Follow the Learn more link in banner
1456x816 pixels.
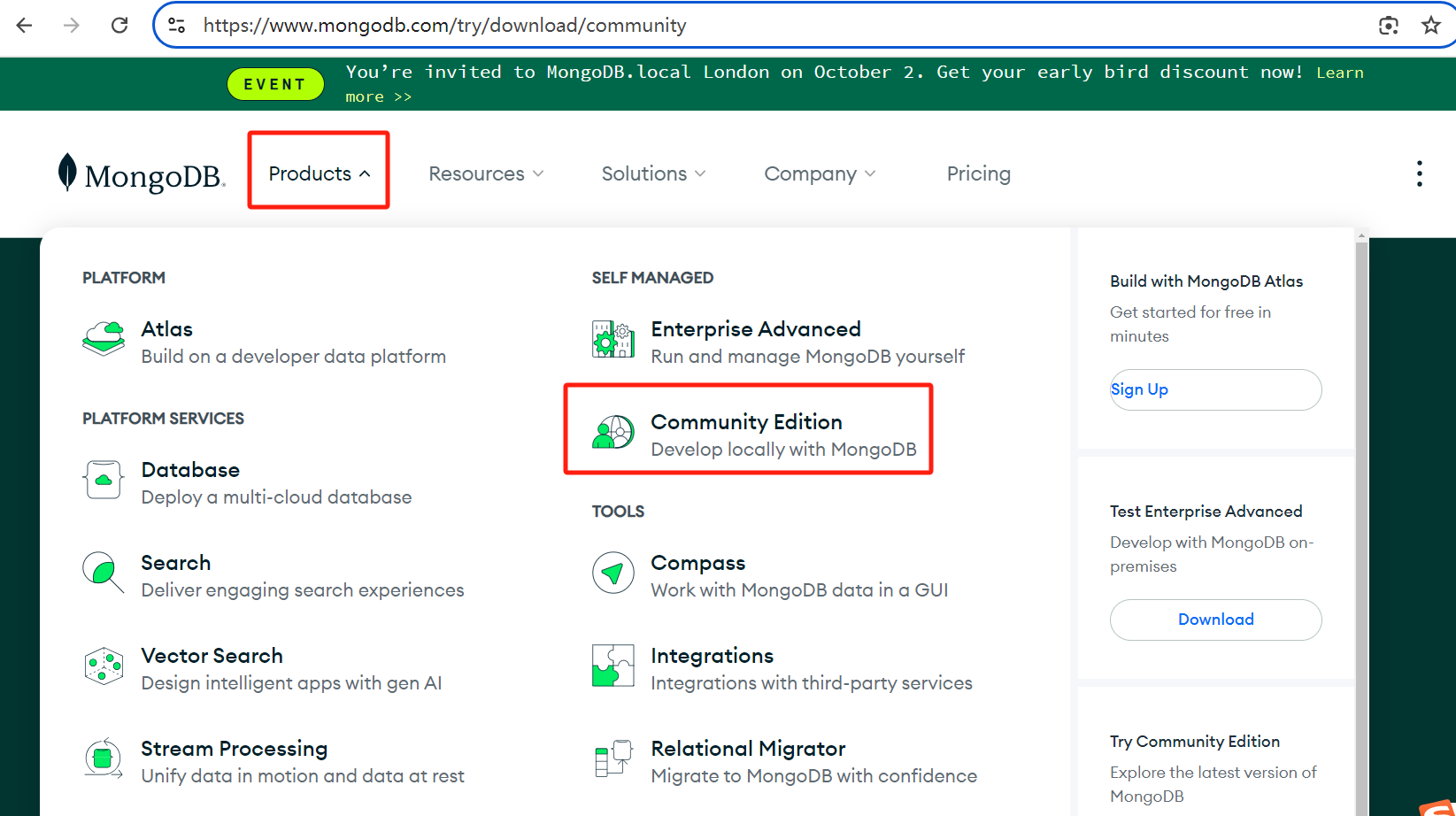1339,73
